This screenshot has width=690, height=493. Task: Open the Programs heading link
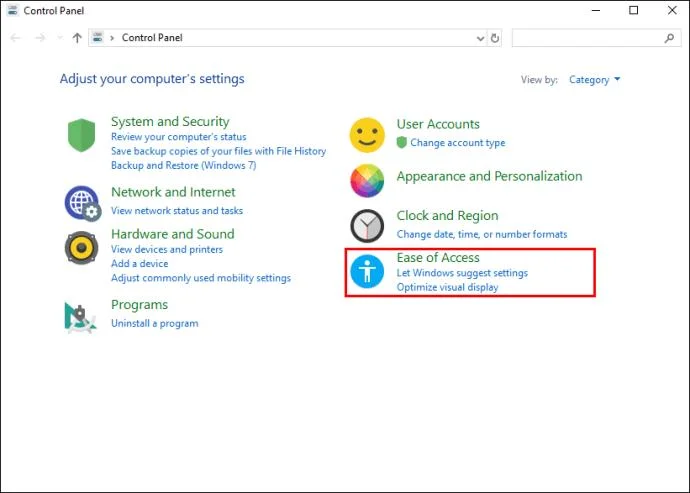point(139,305)
